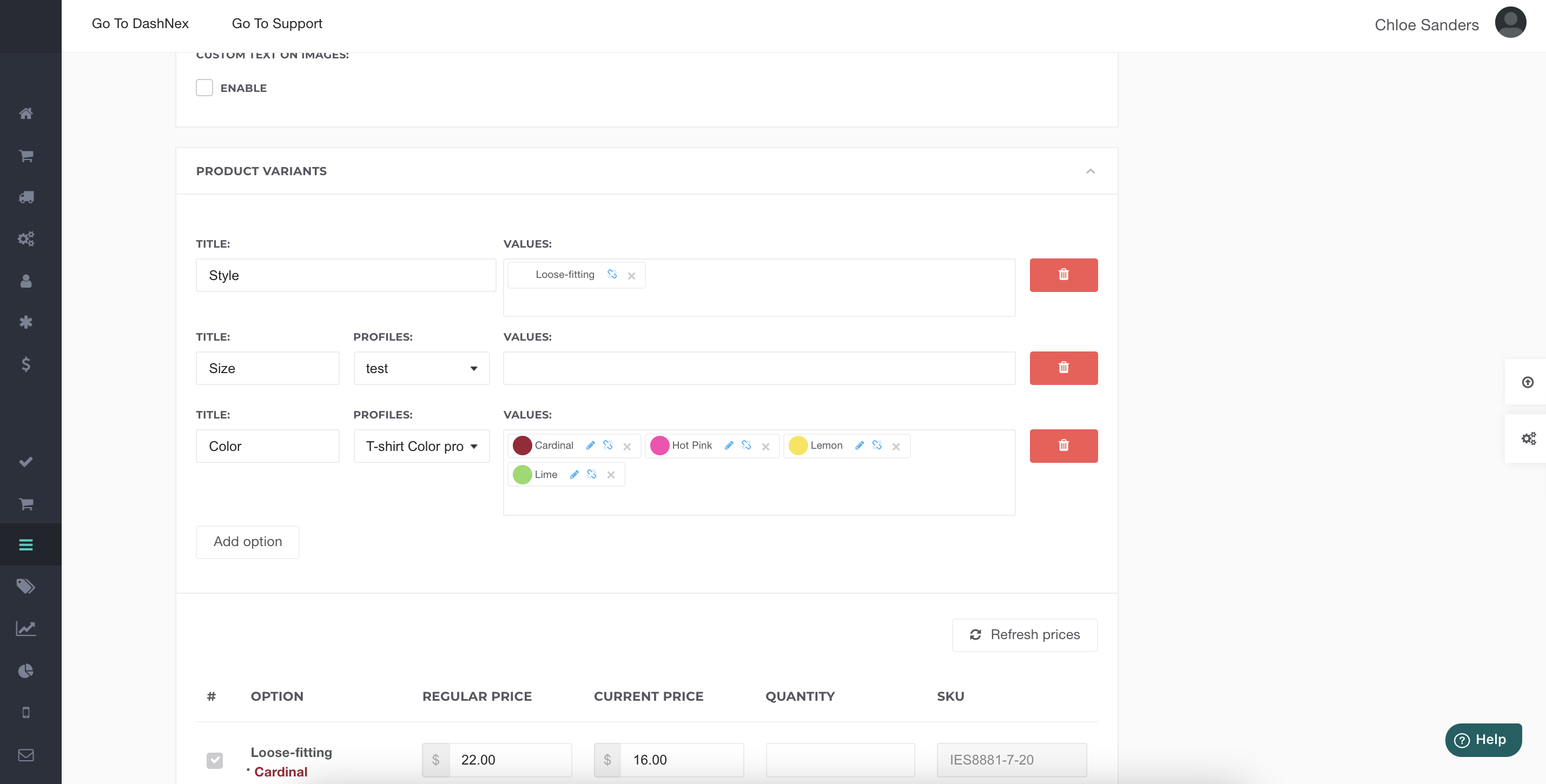Viewport: 1546px width, 784px height.
Task: Edit the Cardinal color value pencil icon
Action: [590, 445]
